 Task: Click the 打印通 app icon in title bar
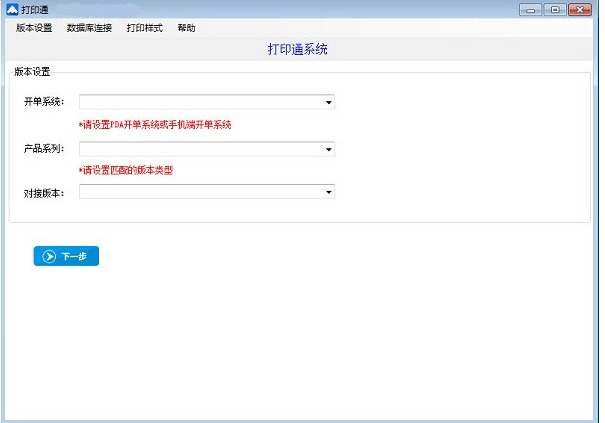[12, 9]
